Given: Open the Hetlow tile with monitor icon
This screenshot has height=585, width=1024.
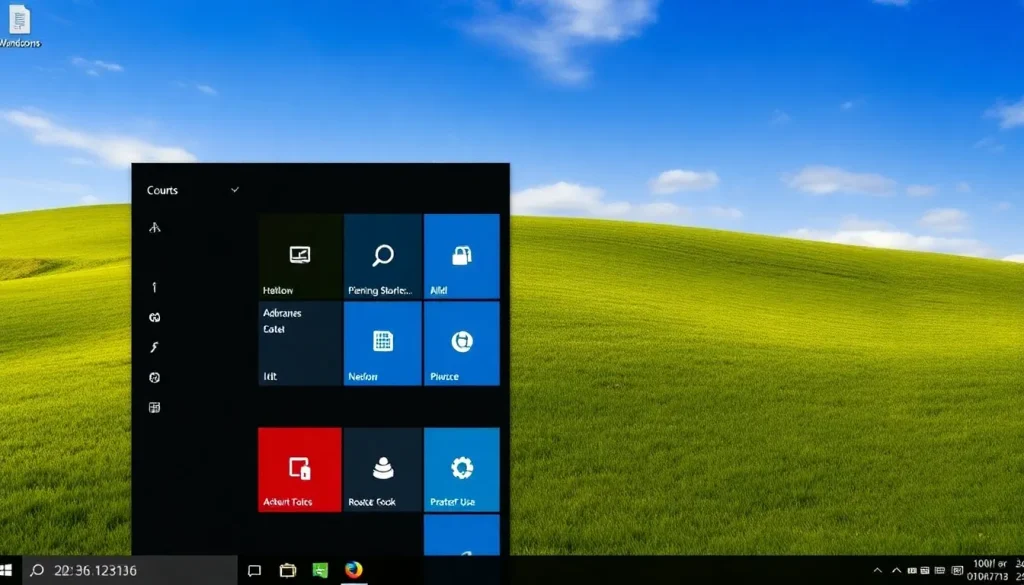Looking at the screenshot, I should [x=300, y=256].
